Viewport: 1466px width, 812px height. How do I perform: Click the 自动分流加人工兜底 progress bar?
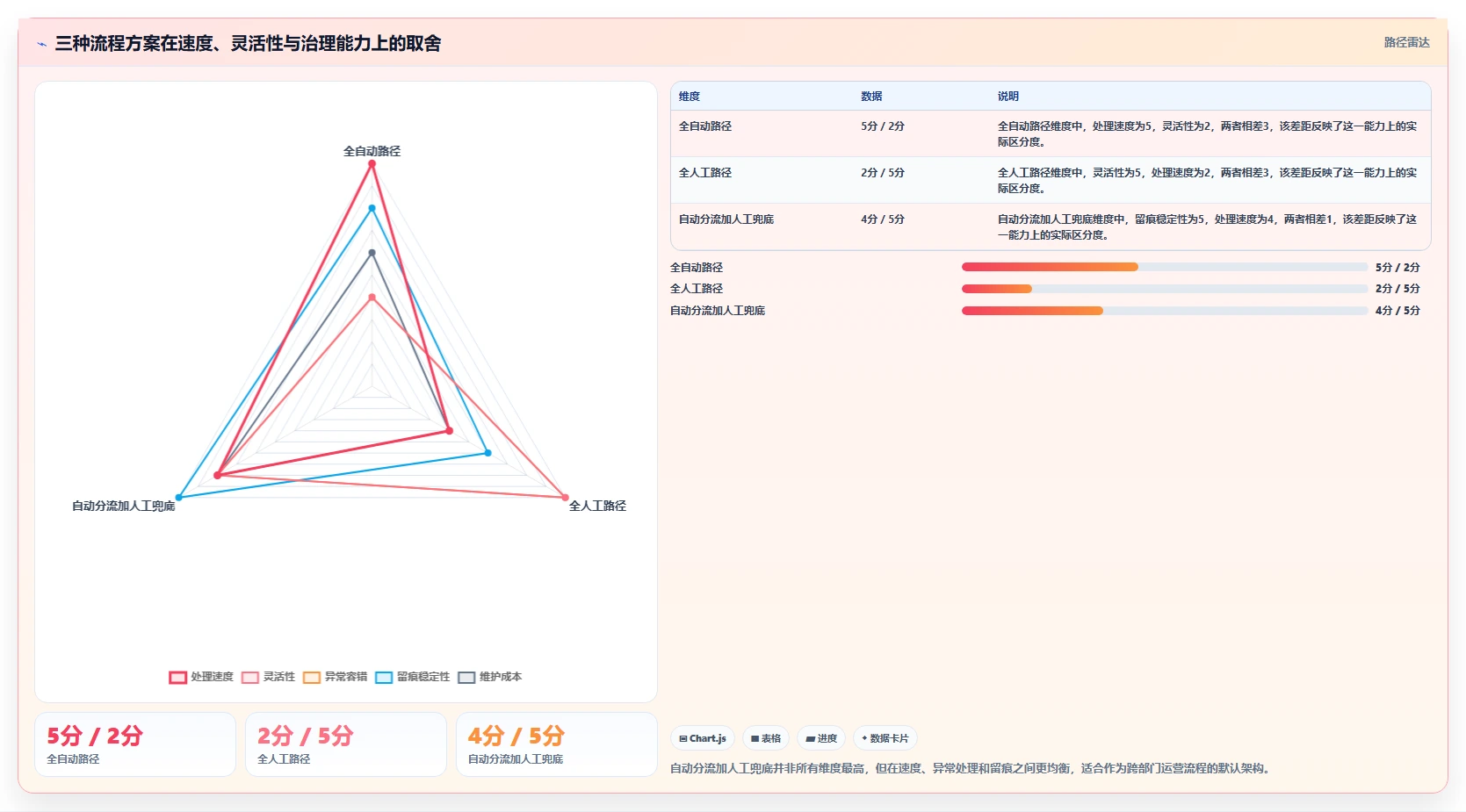pyautogui.click(x=1165, y=311)
